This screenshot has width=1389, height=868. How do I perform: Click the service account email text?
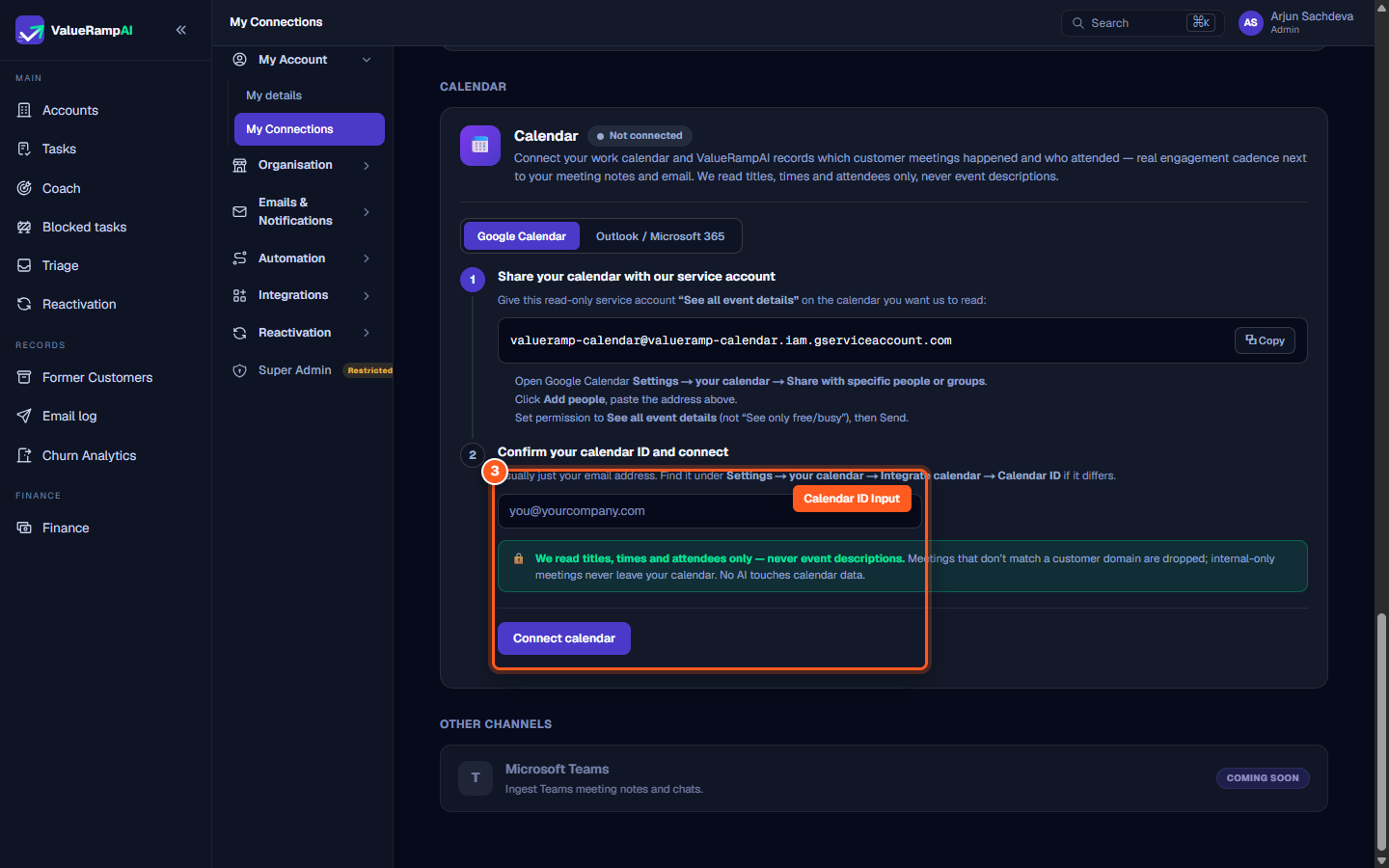coord(731,340)
